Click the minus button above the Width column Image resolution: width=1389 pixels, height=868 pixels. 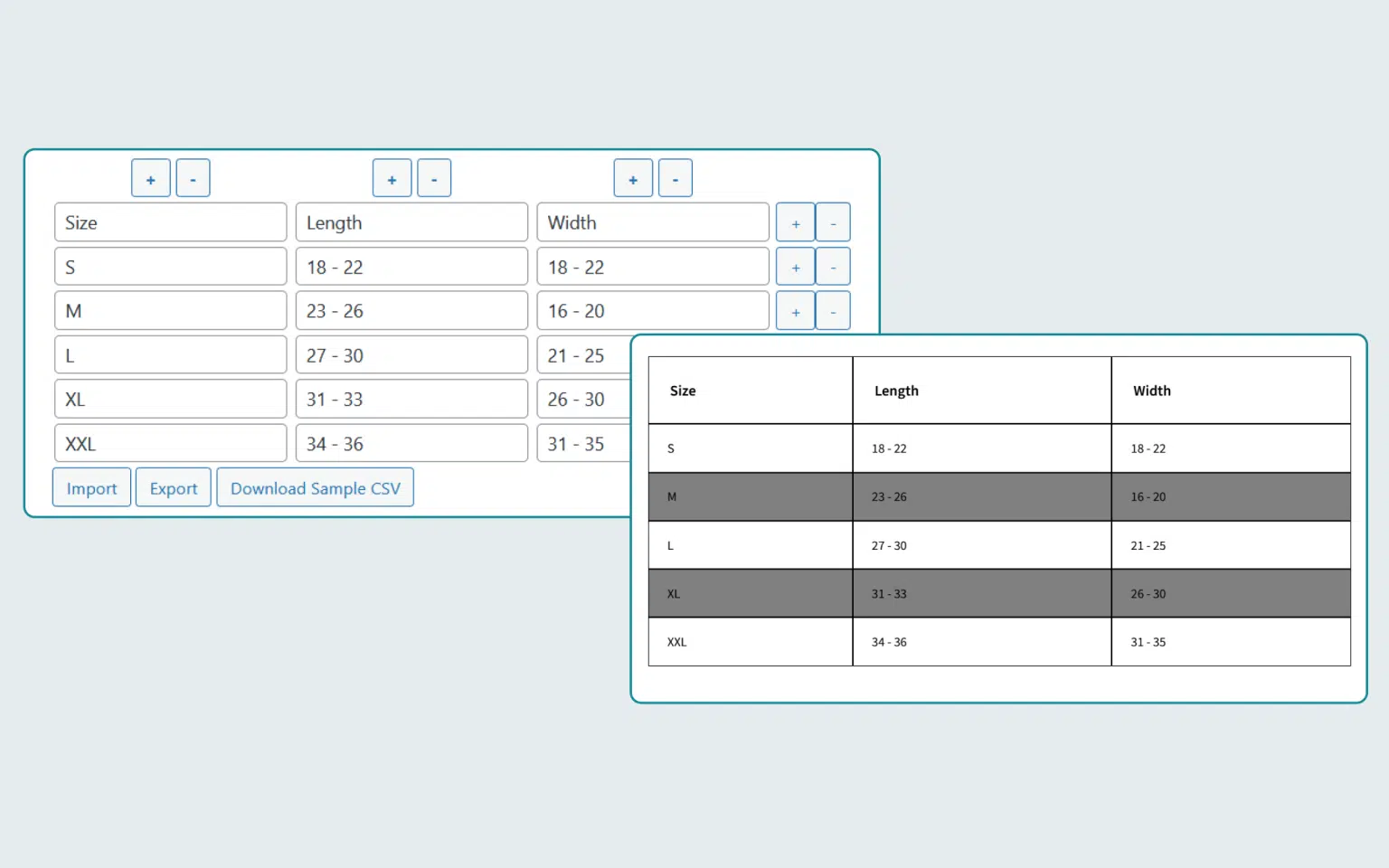[676, 178]
